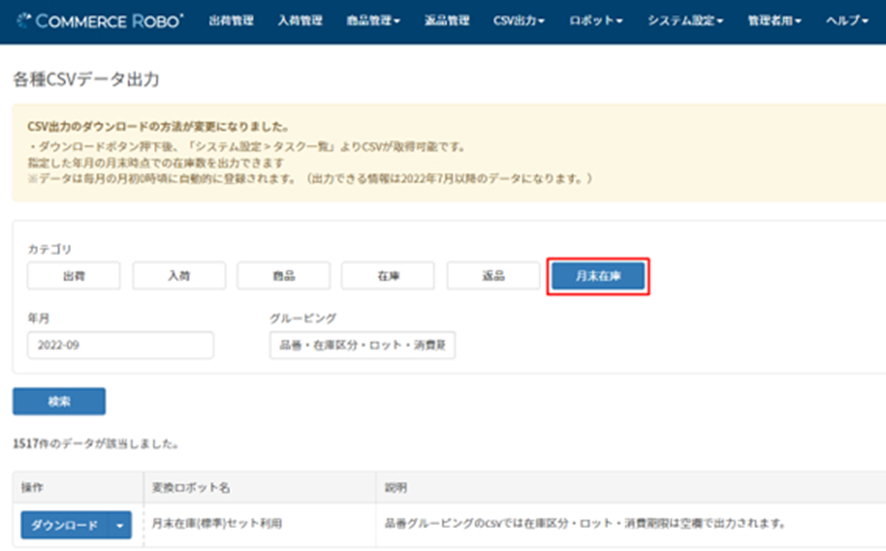Click the 年月 field showing 2022-09
The image size is (886, 551).
(x=120, y=345)
